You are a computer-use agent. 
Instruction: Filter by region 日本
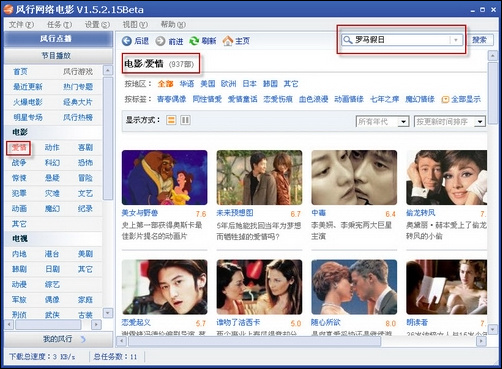pyautogui.click(x=249, y=84)
